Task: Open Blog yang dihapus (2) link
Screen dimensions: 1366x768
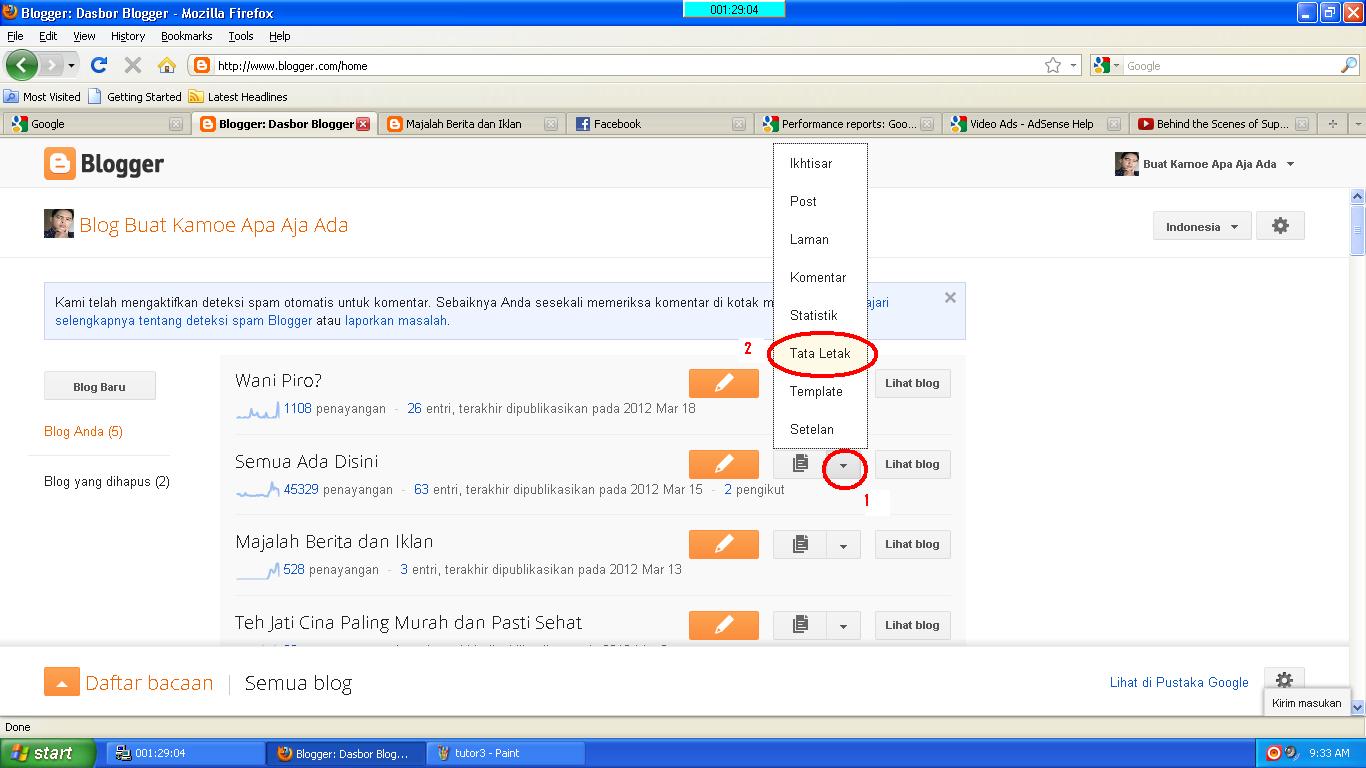Action: [x=107, y=481]
